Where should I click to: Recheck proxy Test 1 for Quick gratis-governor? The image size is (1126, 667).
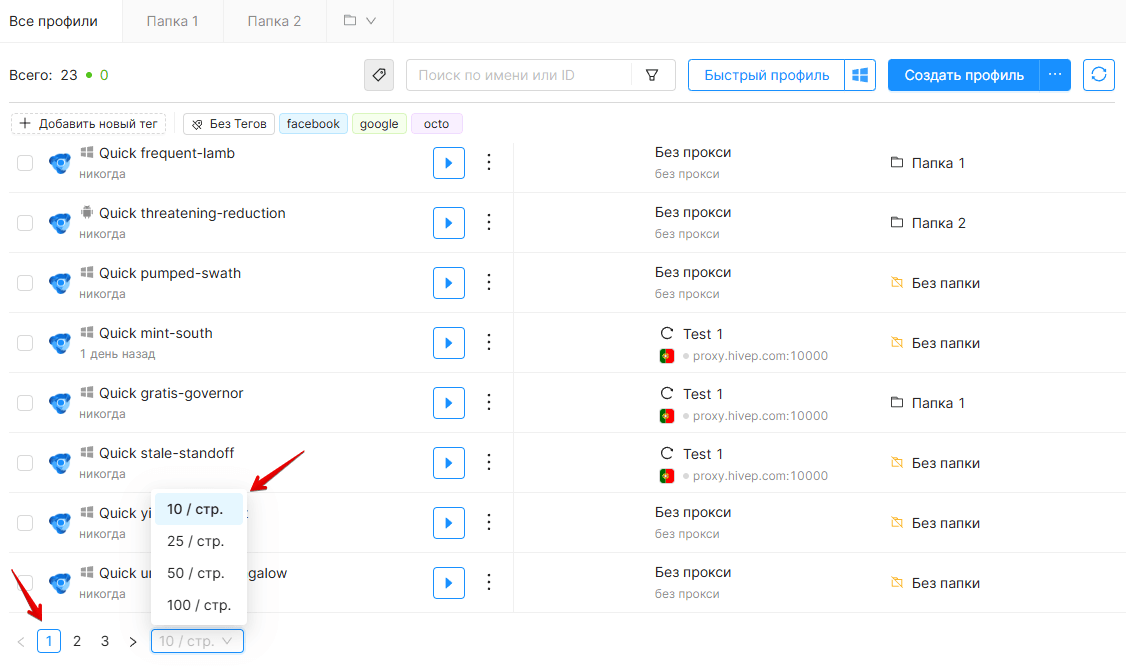tap(666, 393)
